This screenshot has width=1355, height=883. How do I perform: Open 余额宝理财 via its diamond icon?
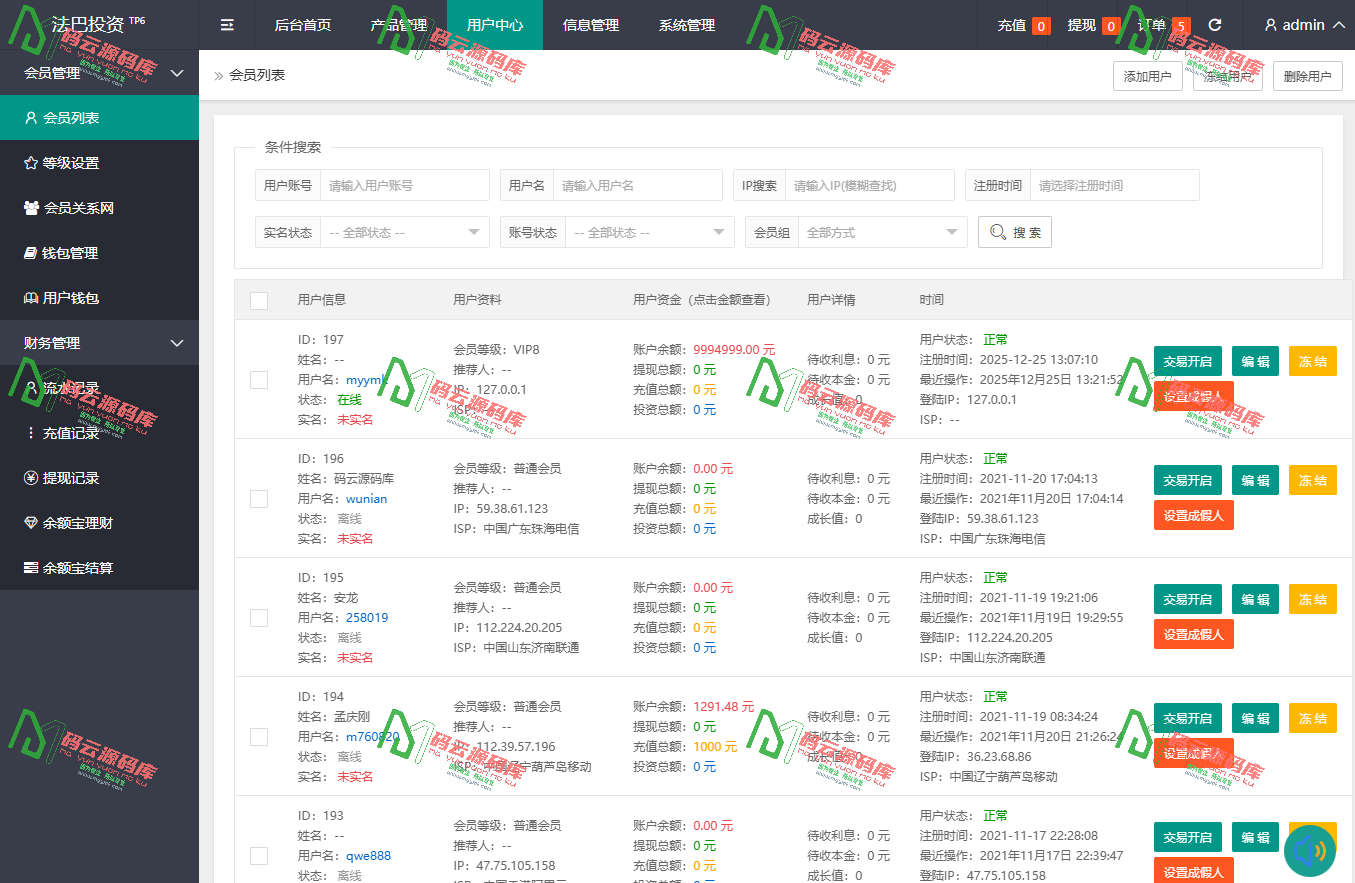coord(30,522)
